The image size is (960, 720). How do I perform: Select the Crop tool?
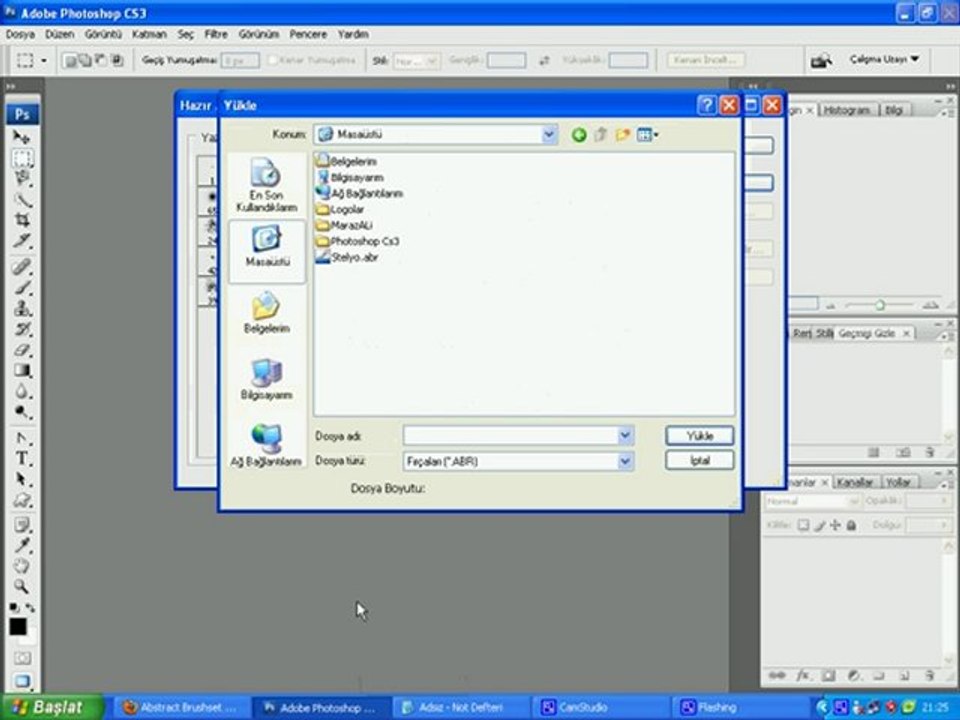click(22, 220)
